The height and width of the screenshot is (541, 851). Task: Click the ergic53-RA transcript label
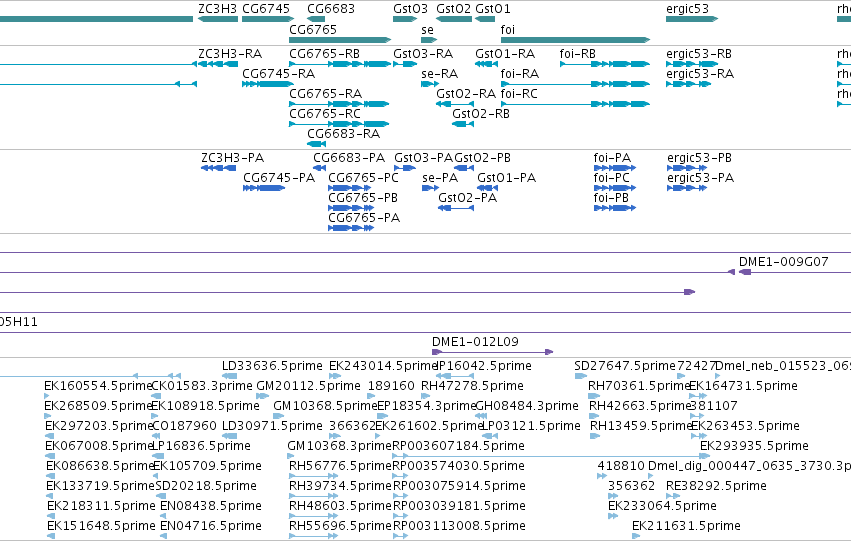pyautogui.click(x=700, y=74)
